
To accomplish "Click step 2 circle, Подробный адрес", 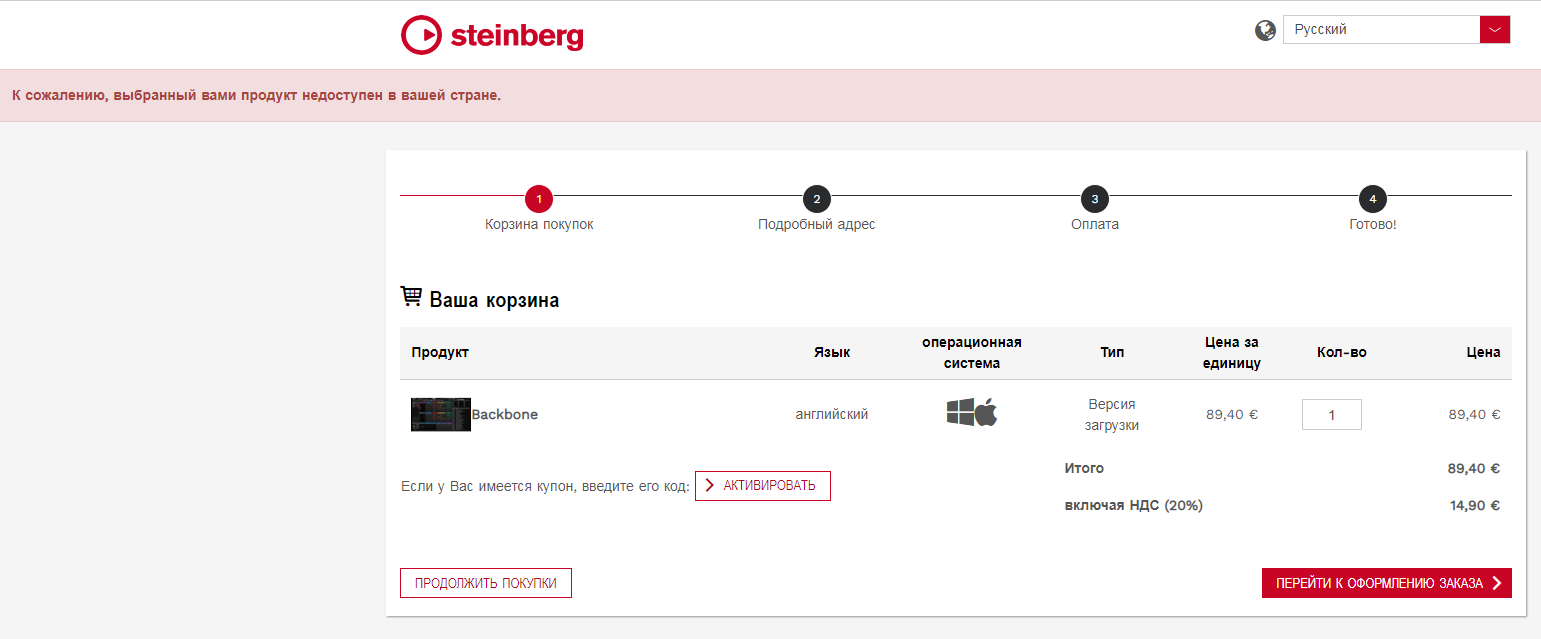I will (816, 199).
